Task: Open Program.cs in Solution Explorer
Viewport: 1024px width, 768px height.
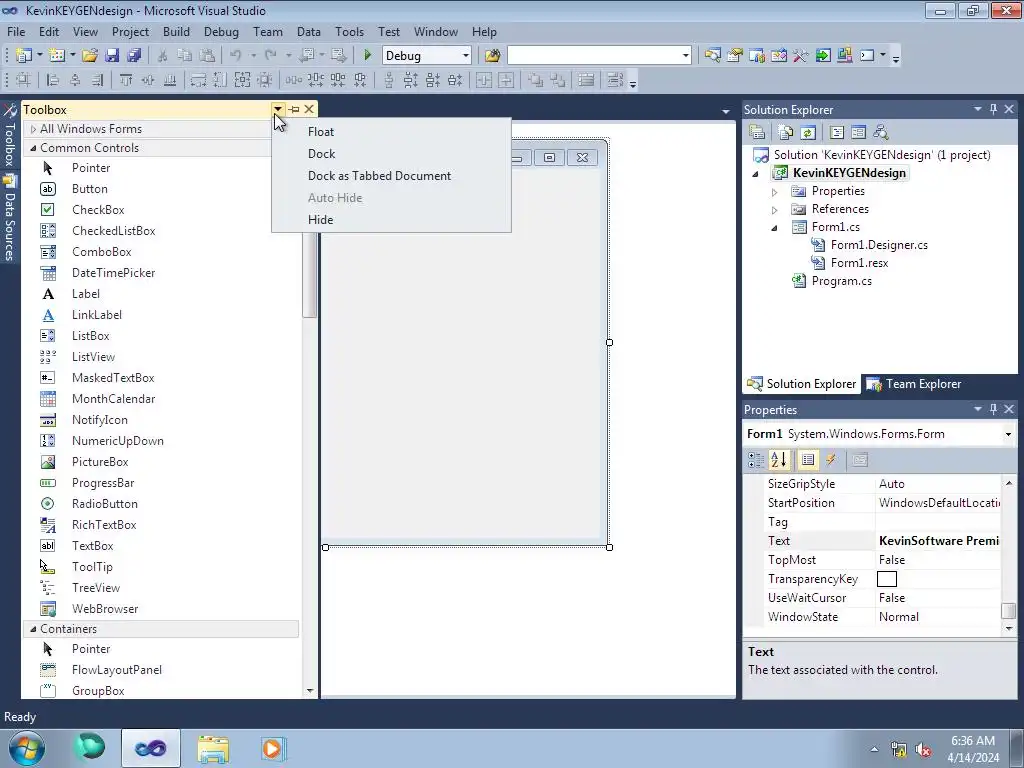Action: coord(841,281)
